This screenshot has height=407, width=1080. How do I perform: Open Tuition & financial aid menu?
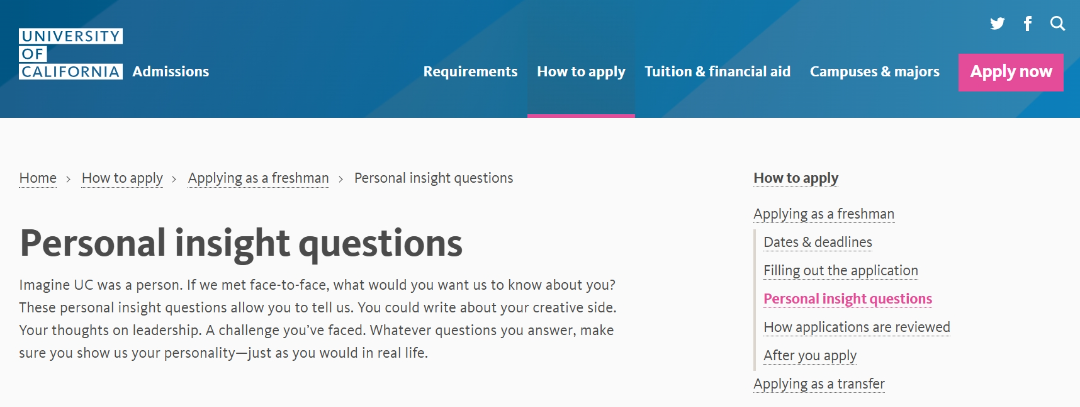pos(717,72)
